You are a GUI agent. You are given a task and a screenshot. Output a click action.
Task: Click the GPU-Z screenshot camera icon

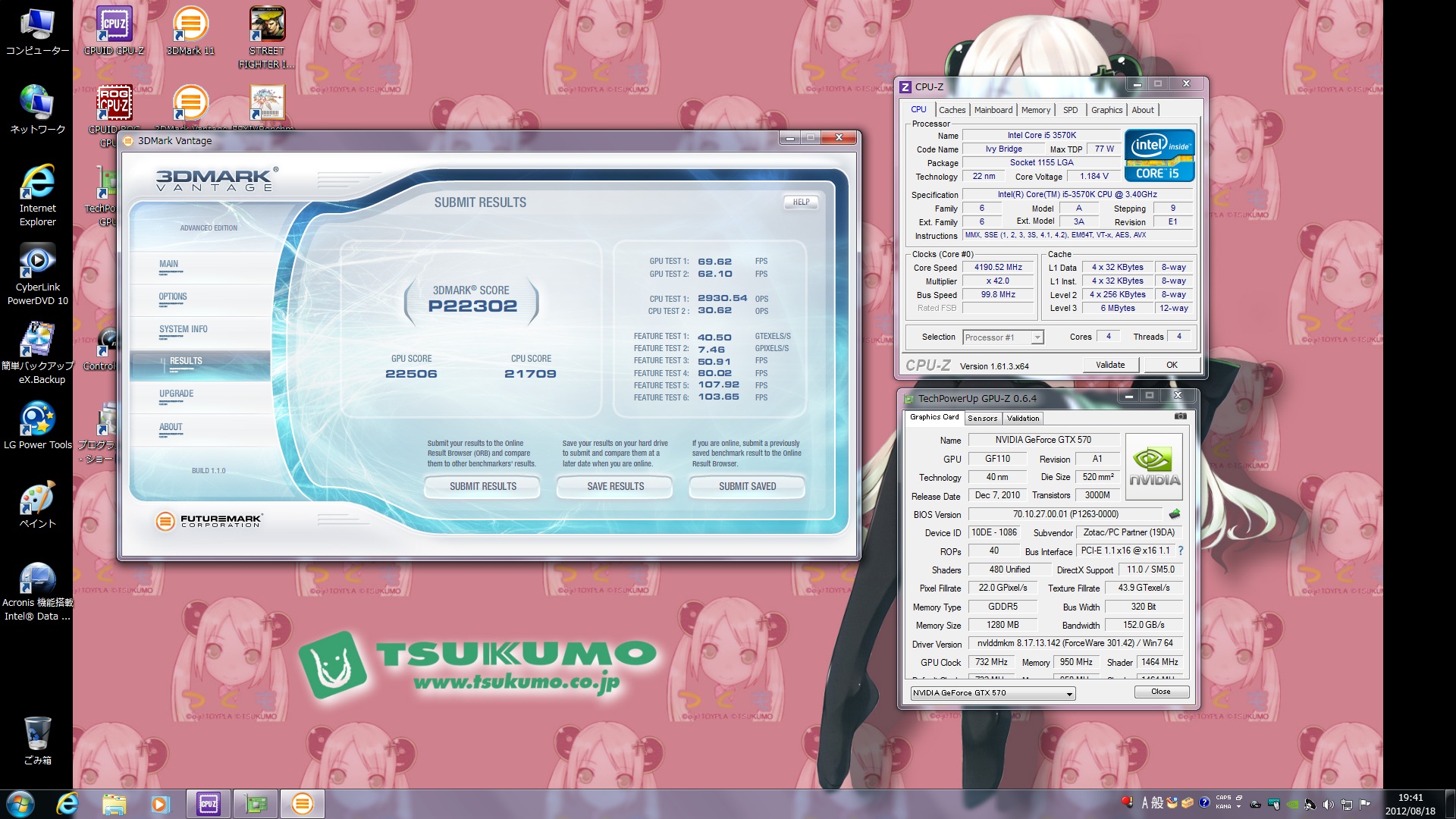coord(1180,416)
